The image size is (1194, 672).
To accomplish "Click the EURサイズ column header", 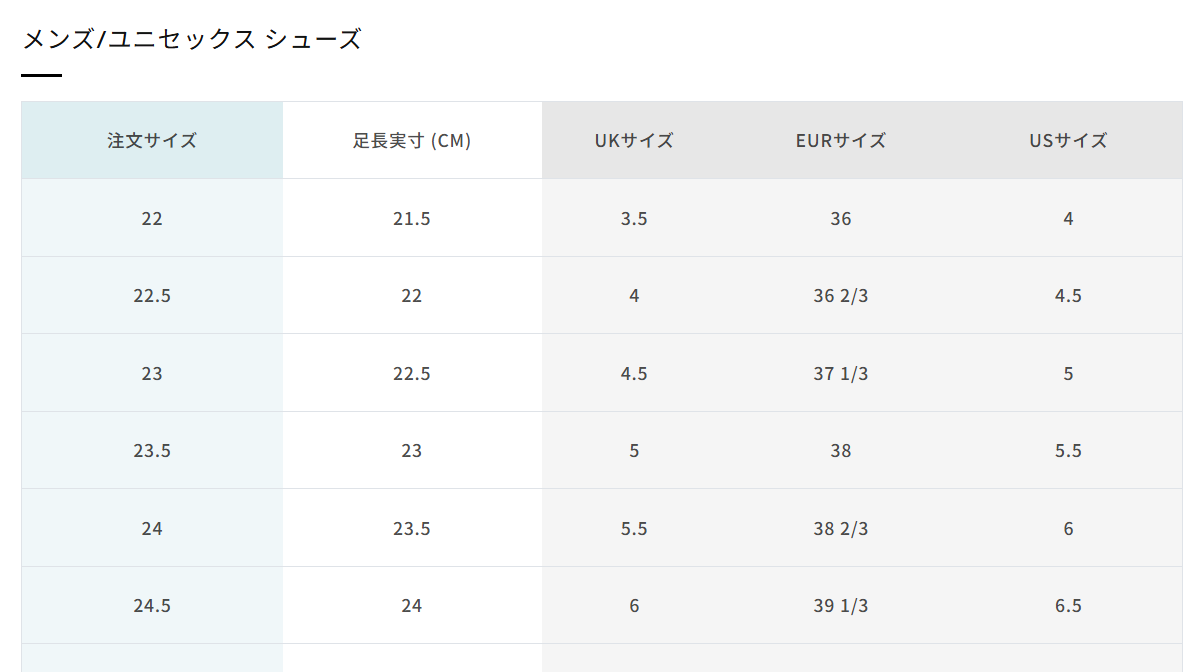I will coord(841,141).
